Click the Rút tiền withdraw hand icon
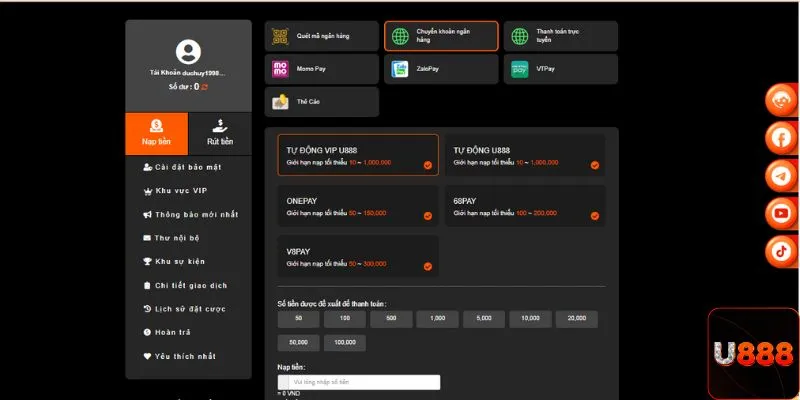Image resolution: width=800 pixels, height=400 pixels. point(220,126)
